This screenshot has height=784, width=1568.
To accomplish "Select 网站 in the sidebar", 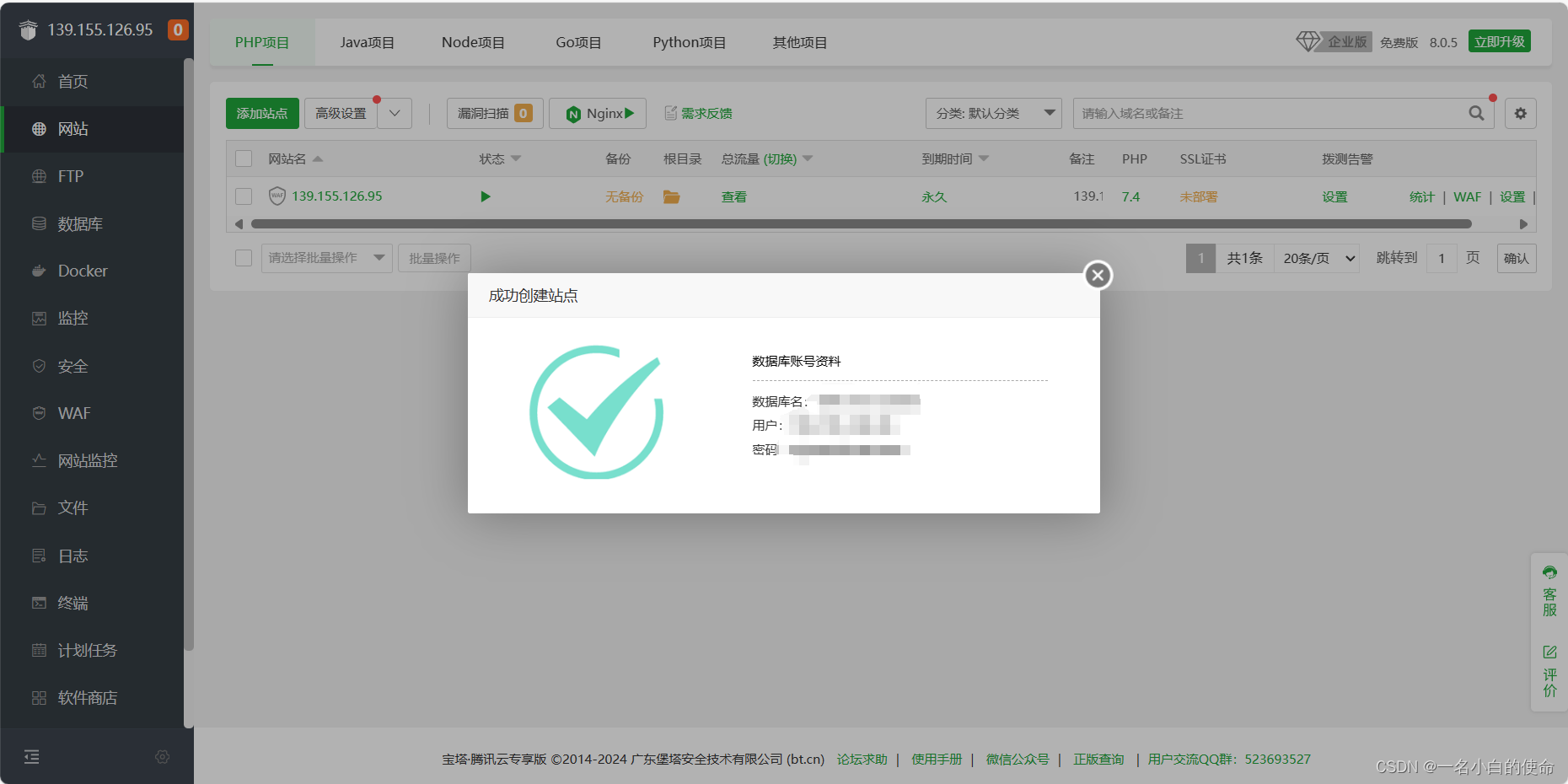I will coord(91,129).
